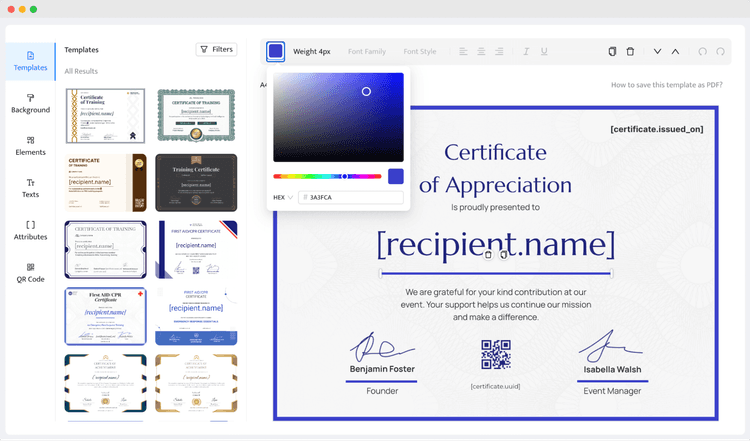
Task: Select the green ornate Certificate of Training template
Action: pyautogui.click(x=196, y=116)
